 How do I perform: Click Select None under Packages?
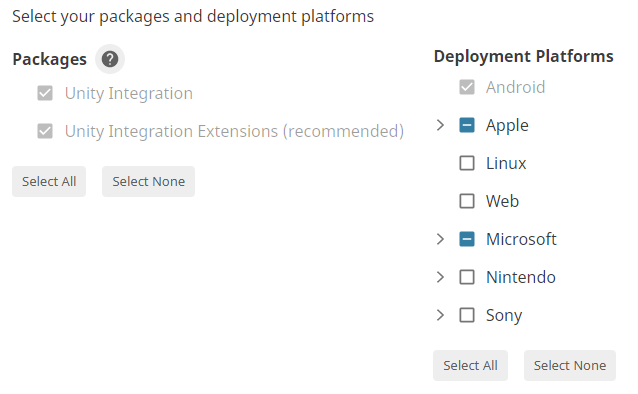[149, 182]
